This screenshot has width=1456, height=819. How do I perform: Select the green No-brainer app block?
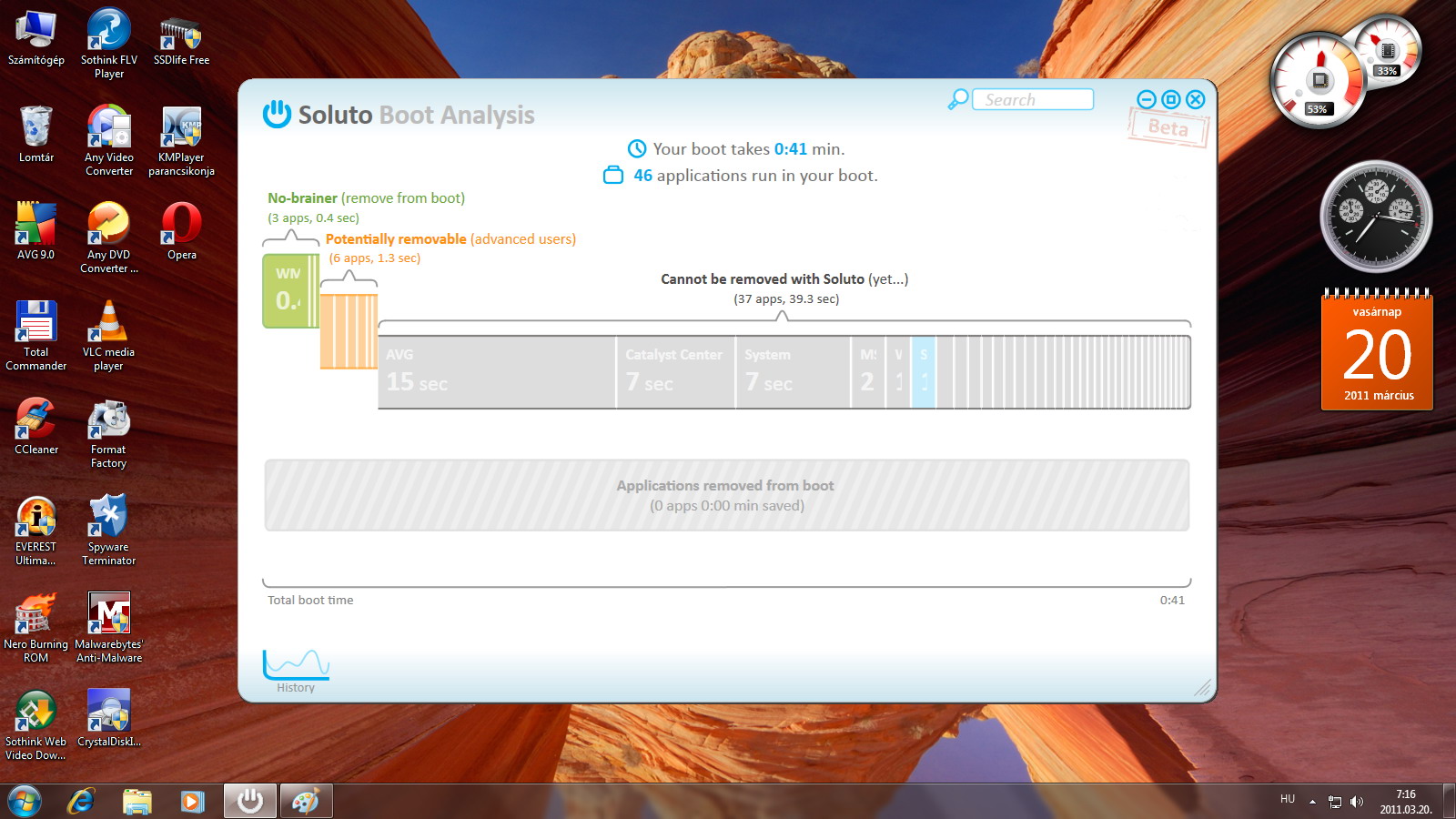(x=290, y=290)
